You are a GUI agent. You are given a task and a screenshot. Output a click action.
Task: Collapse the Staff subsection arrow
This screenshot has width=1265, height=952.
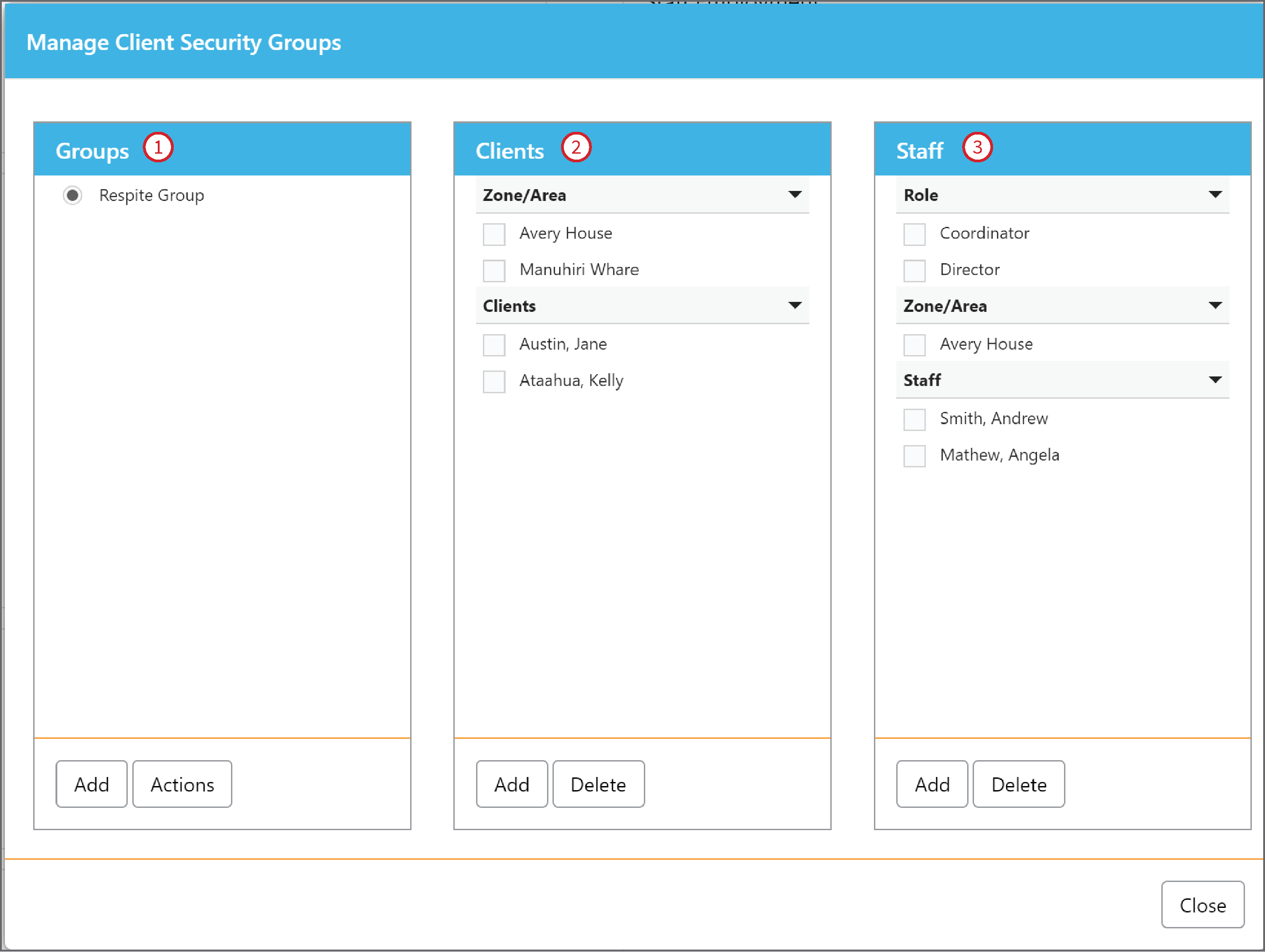(x=1215, y=380)
